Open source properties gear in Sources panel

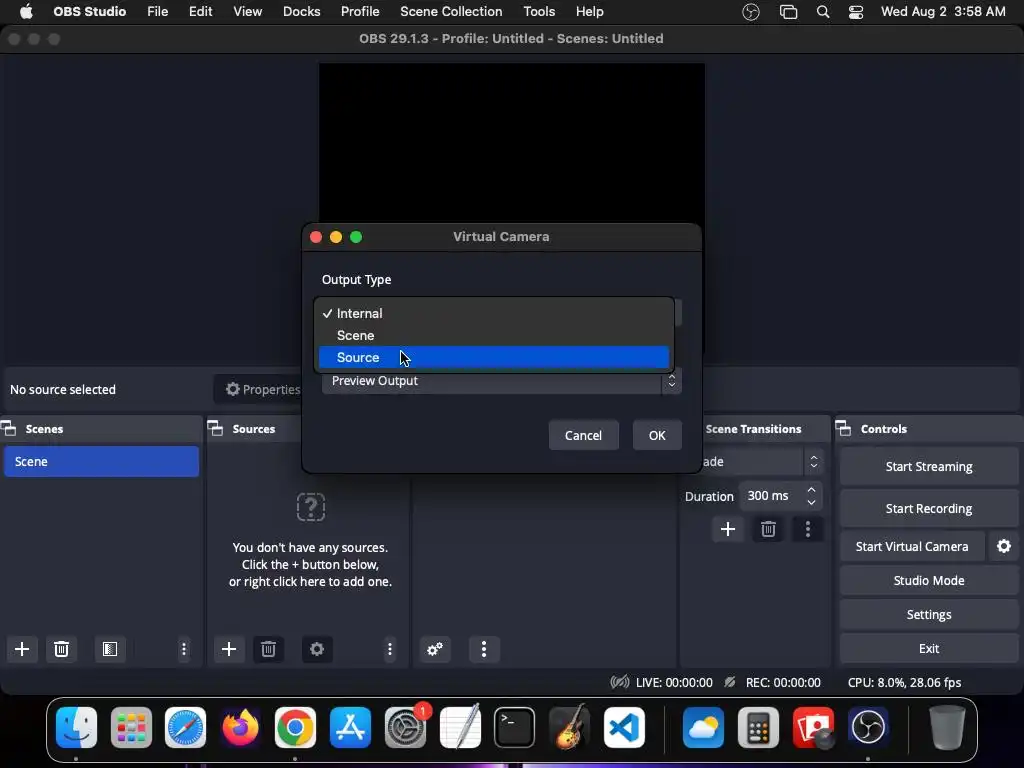(x=317, y=649)
